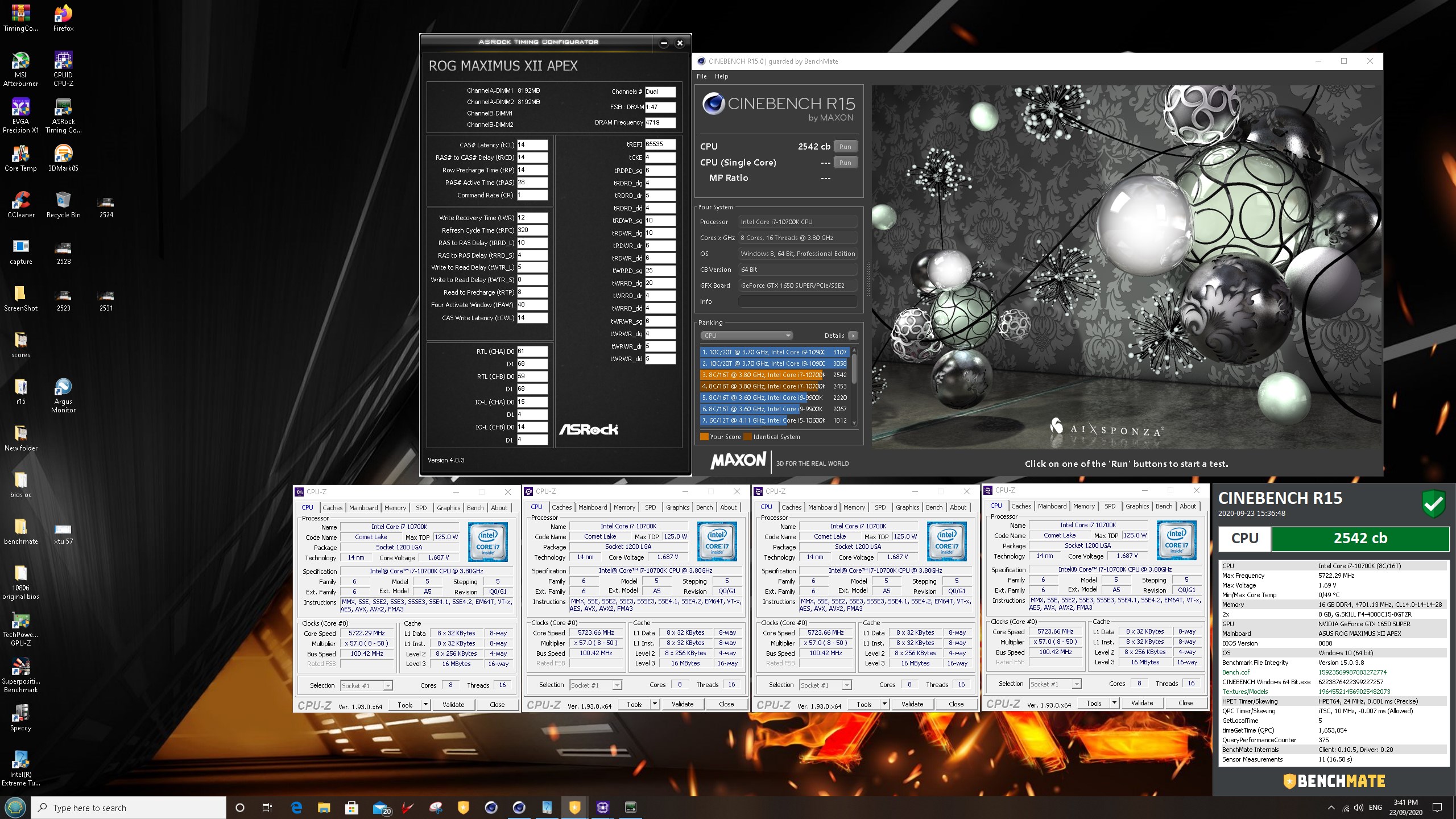Minimize the ASRock Timing Configurator window
Image resolution: width=1456 pixels, height=819 pixels.
(x=664, y=43)
